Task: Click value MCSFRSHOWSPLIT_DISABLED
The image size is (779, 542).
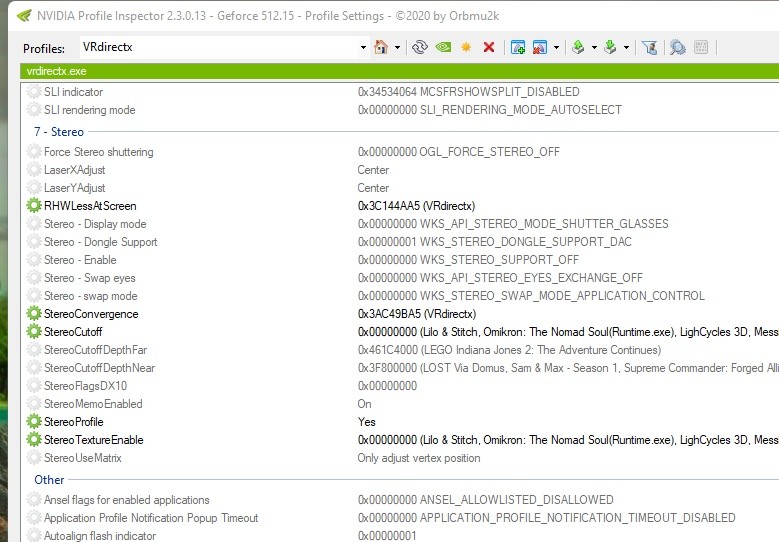Action: pos(500,92)
